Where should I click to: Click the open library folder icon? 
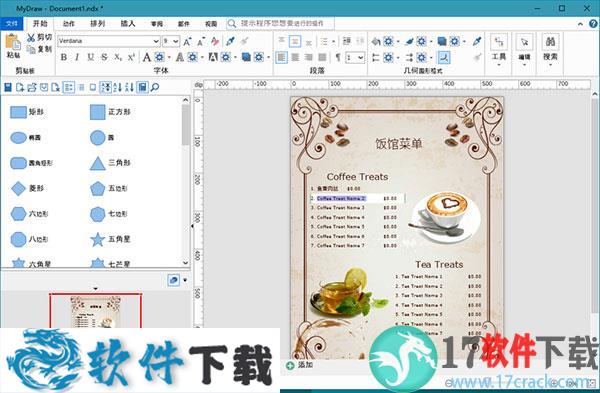click(32, 88)
